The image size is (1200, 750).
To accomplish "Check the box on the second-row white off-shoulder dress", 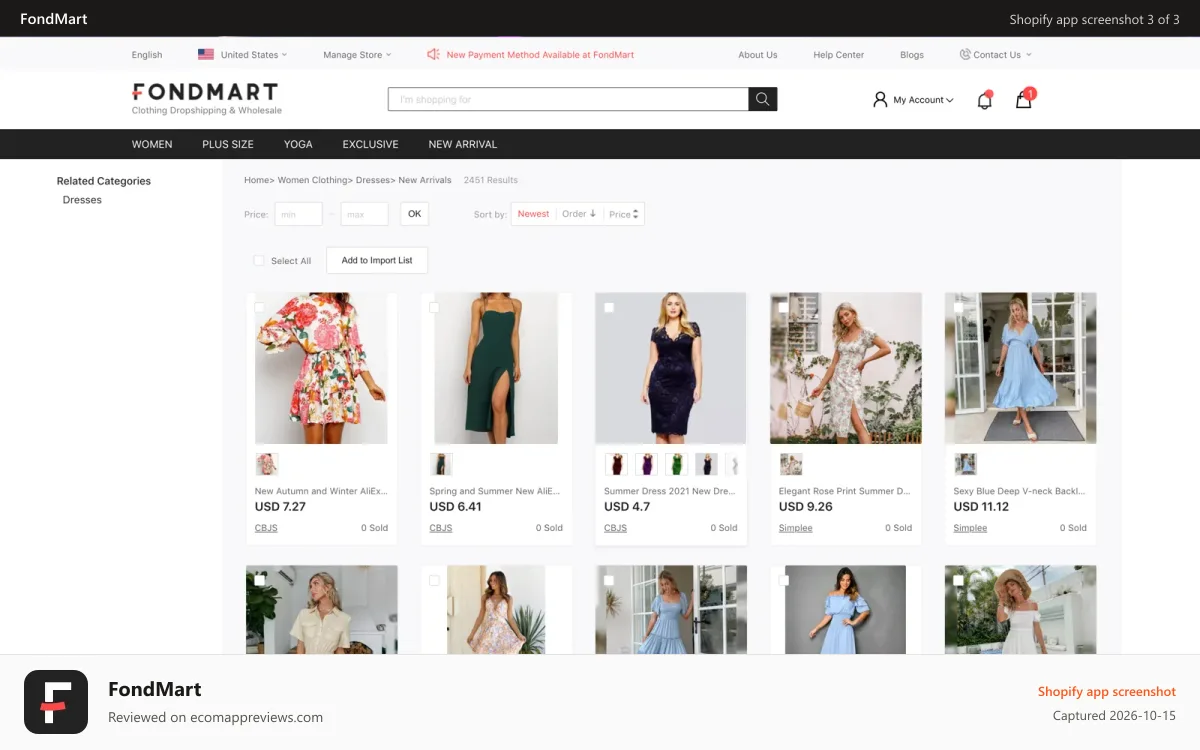I will (x=958, y=580).
